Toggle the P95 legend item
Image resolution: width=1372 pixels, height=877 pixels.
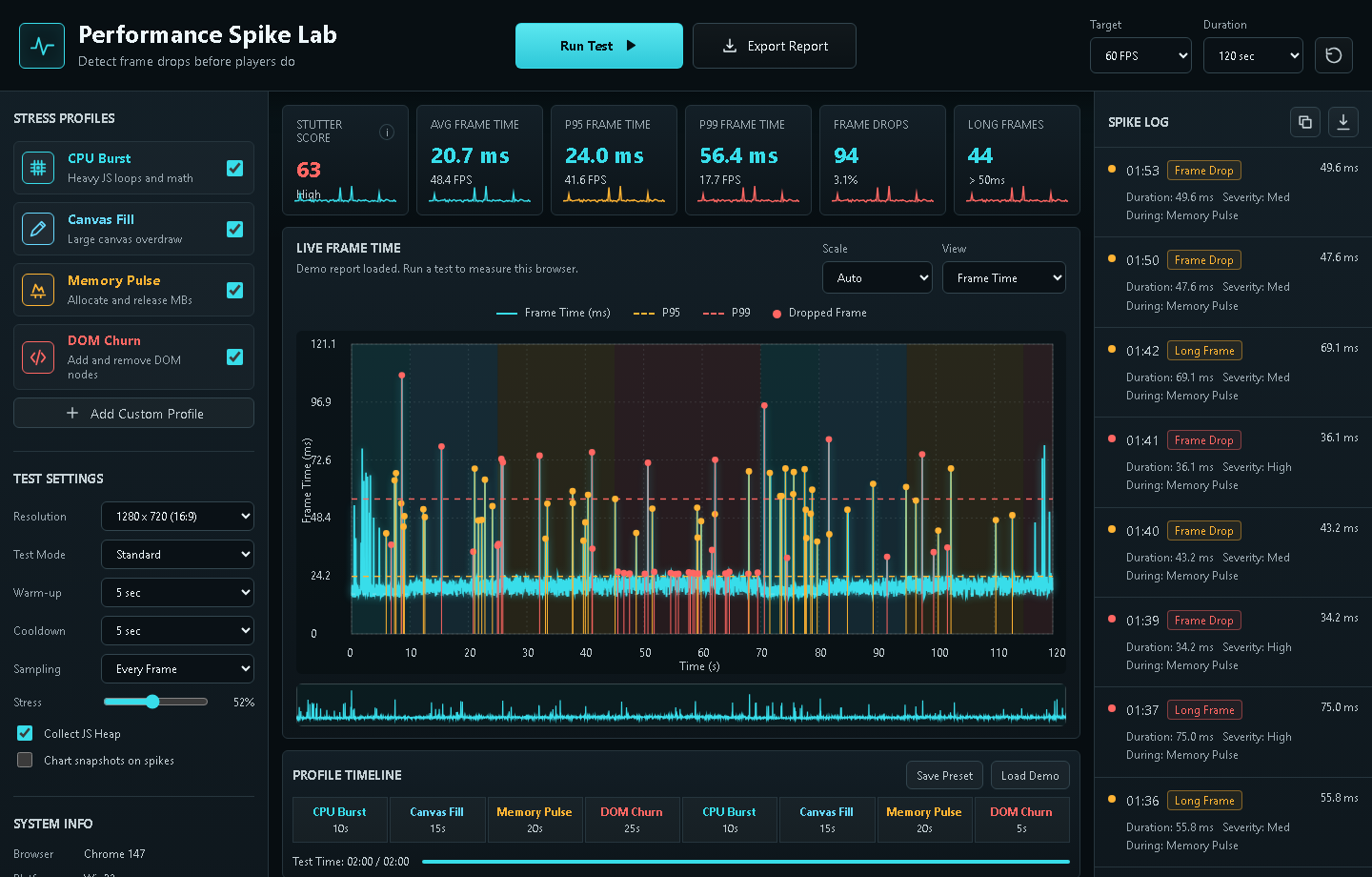click(x=657, y=313)
